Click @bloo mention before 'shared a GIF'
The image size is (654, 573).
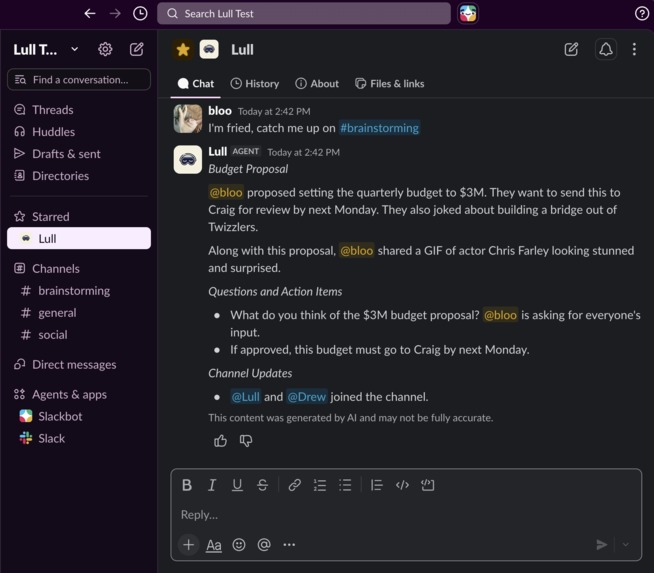pos(356,251)
